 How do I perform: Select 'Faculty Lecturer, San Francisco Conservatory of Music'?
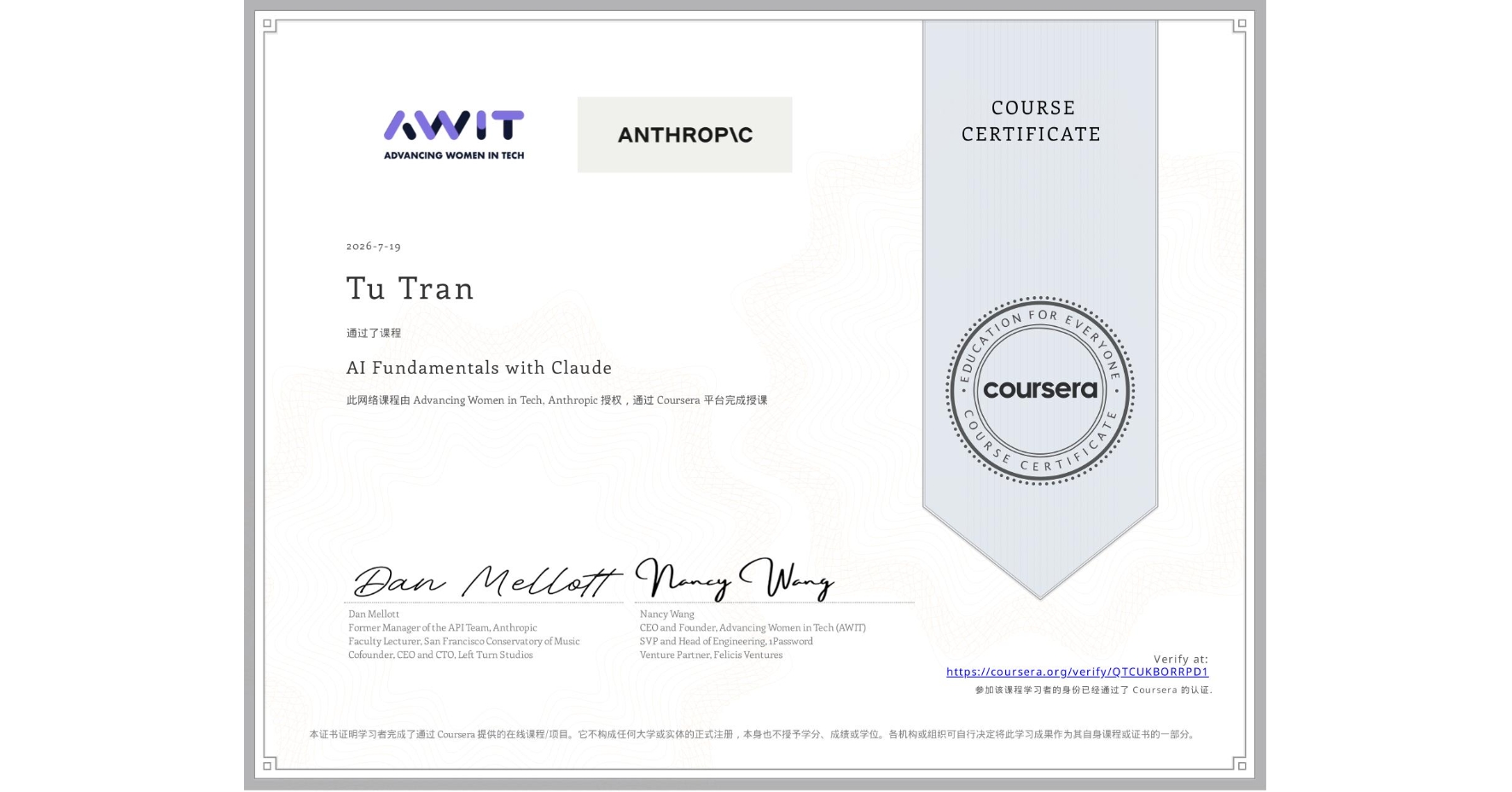[x=464, y=641]
